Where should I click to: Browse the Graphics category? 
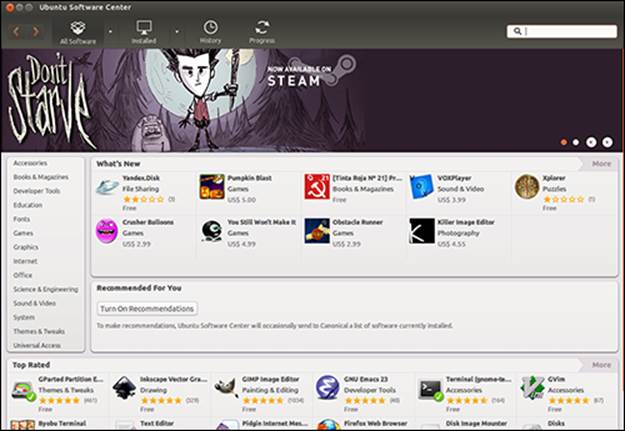(x=26, y=247)
